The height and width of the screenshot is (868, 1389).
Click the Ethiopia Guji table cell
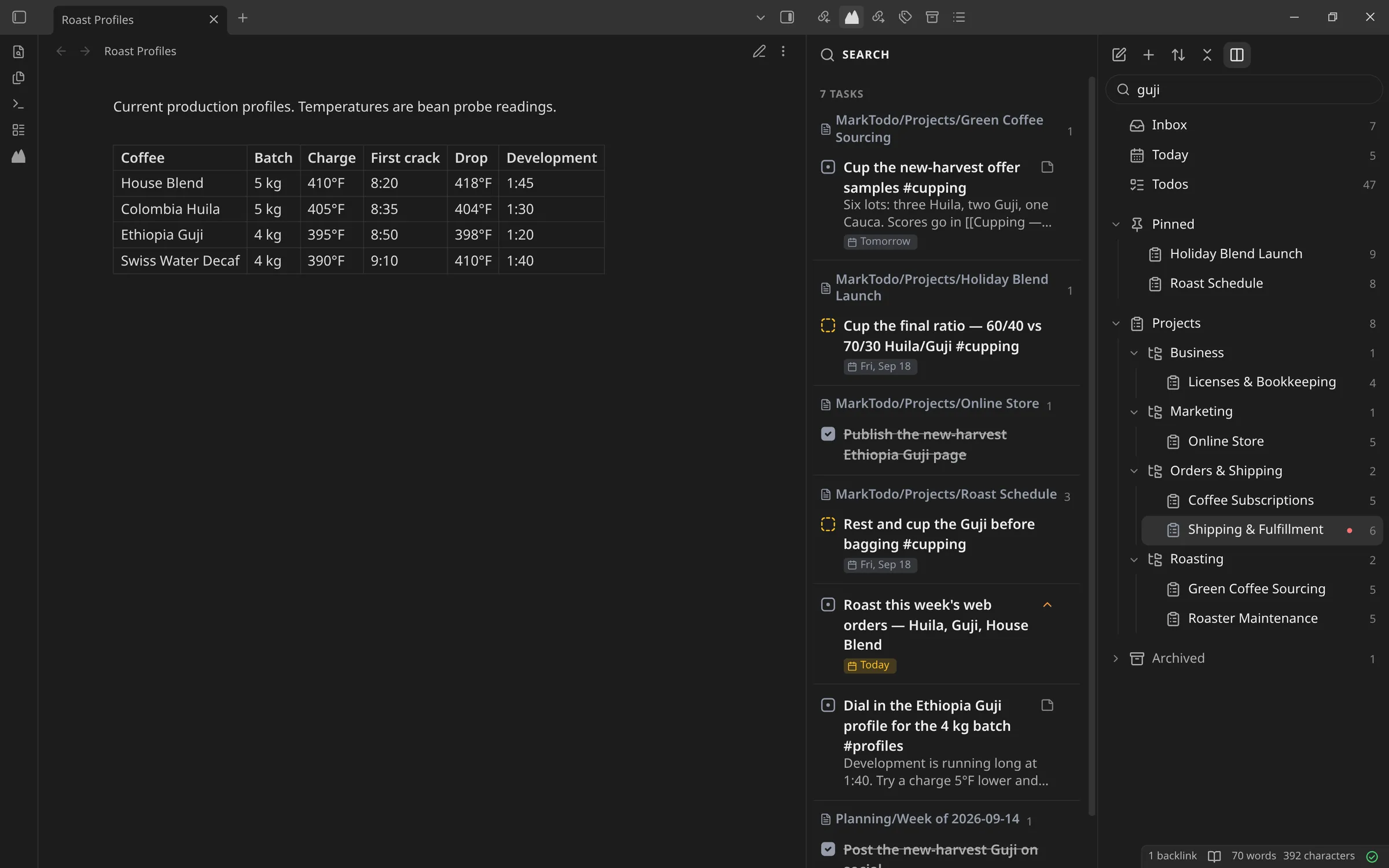[180, 235]
